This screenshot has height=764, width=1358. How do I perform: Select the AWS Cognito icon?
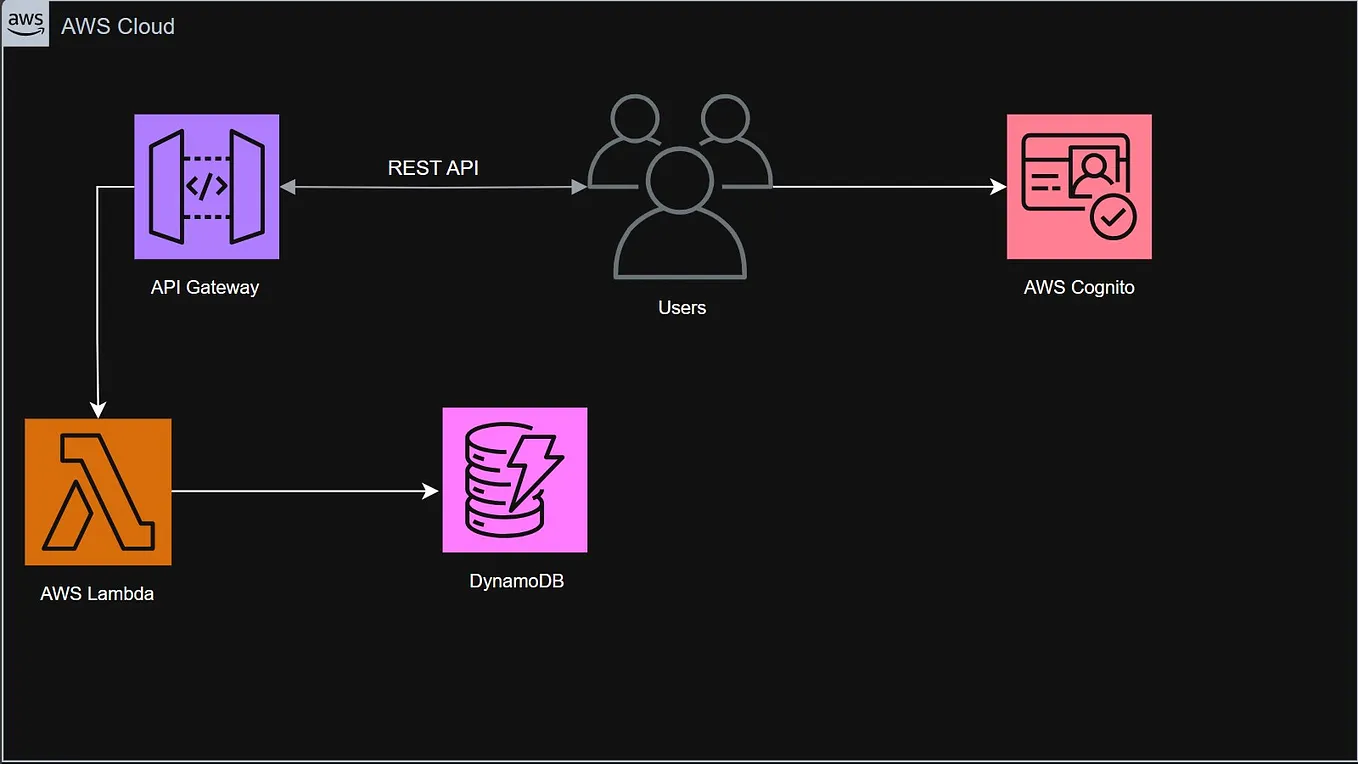pos(1078,187)
